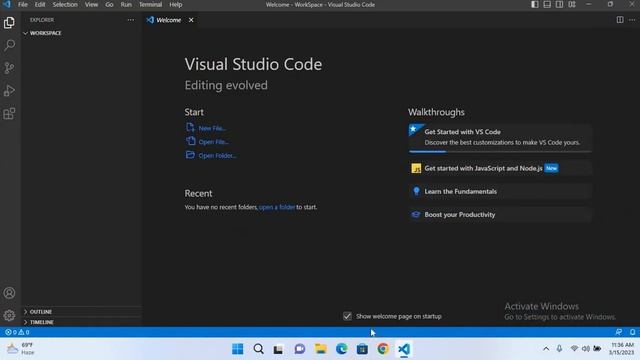Open Learn the Fundamentals walkthrough
This screenshot has width=640, height=360.
coord(500,191)
